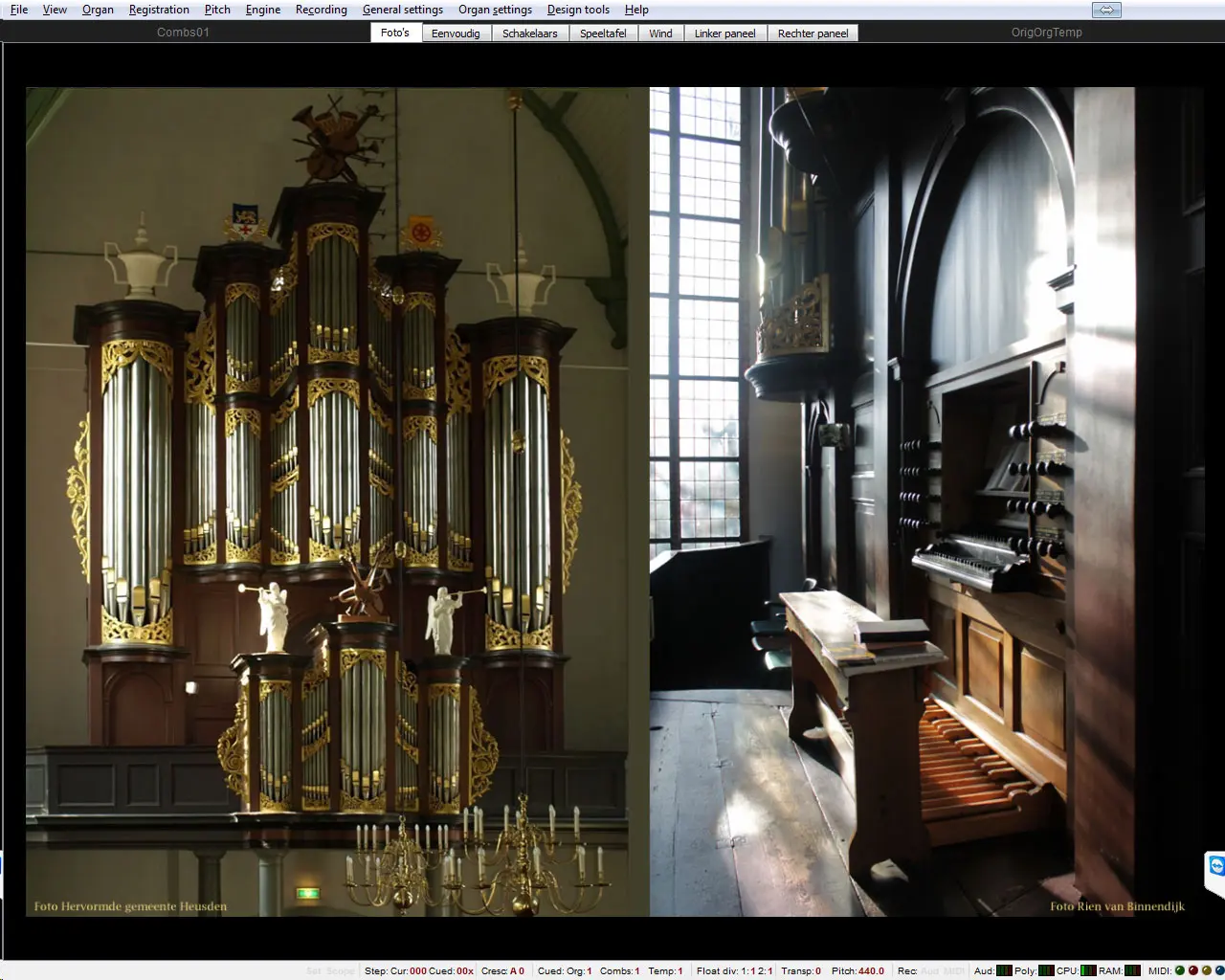Switch to the Speeltafel tab

[603, 33]
